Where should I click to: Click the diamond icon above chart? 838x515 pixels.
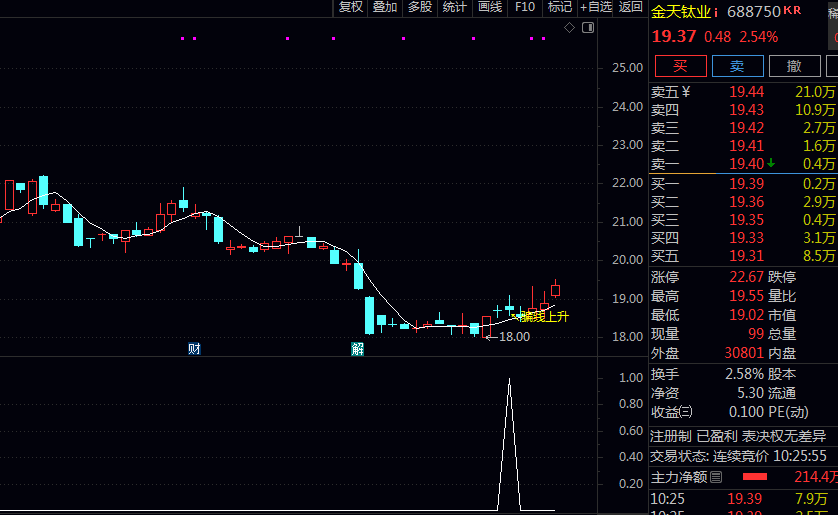pos(569,27)
